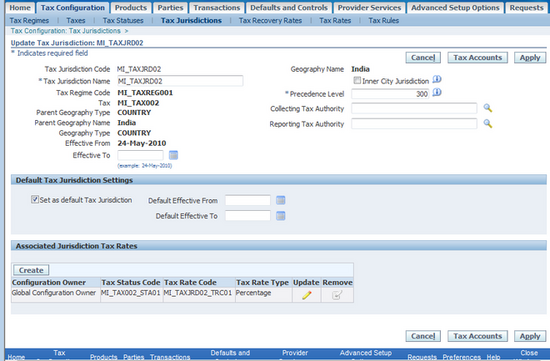Screen dimensions: 550x361
Task: Focus the Effective To date field
Action: click(x=140, y=155)
